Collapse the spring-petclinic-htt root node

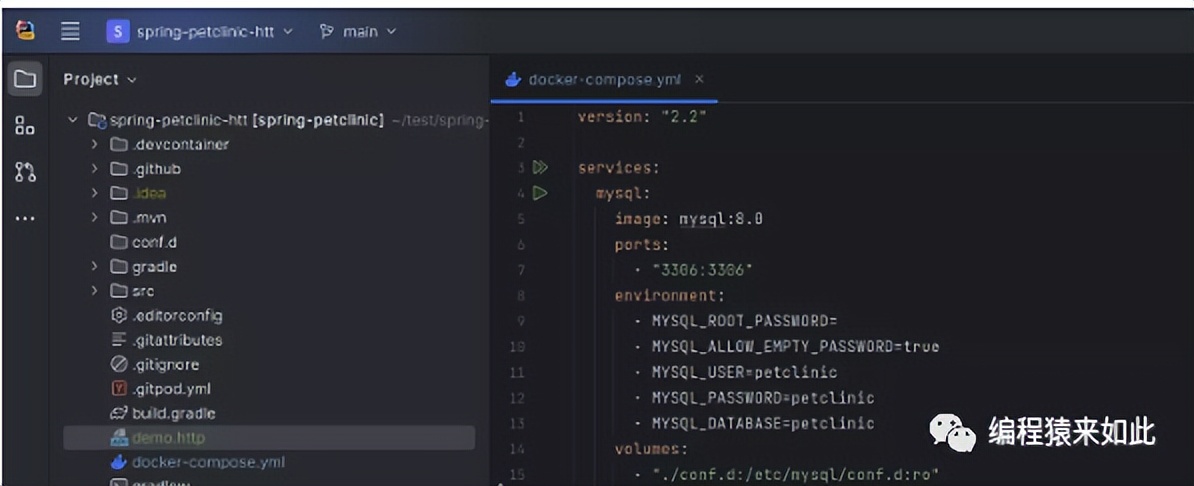tap(73, 120)
